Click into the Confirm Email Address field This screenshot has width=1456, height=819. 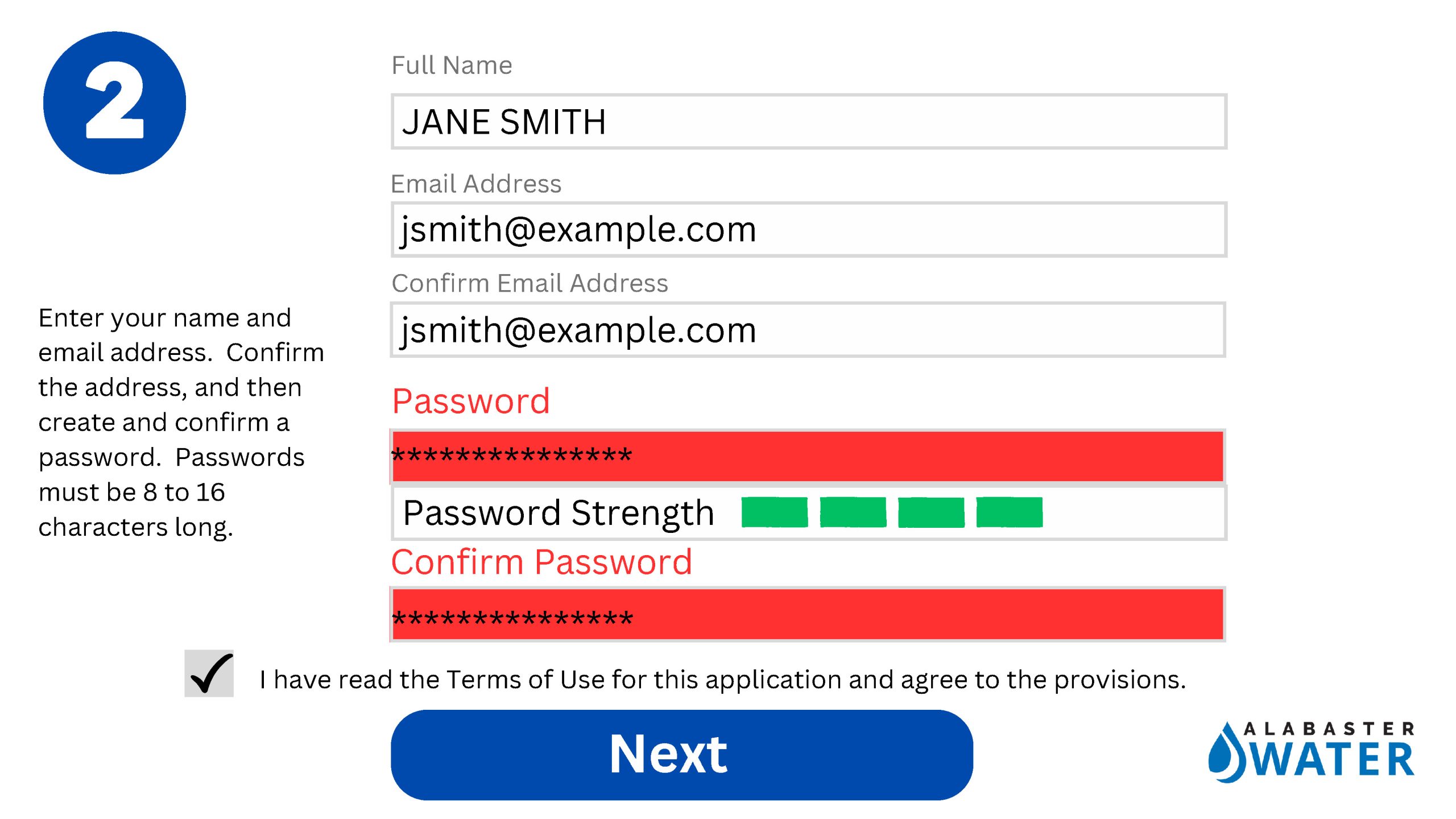(x=808, y=330)
